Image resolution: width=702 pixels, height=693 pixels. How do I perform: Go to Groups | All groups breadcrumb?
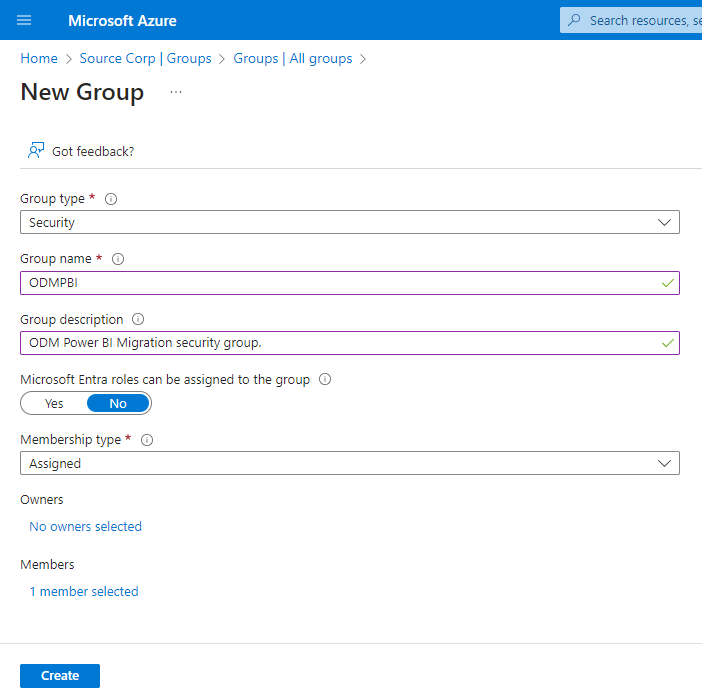click(x=293, y=59)
